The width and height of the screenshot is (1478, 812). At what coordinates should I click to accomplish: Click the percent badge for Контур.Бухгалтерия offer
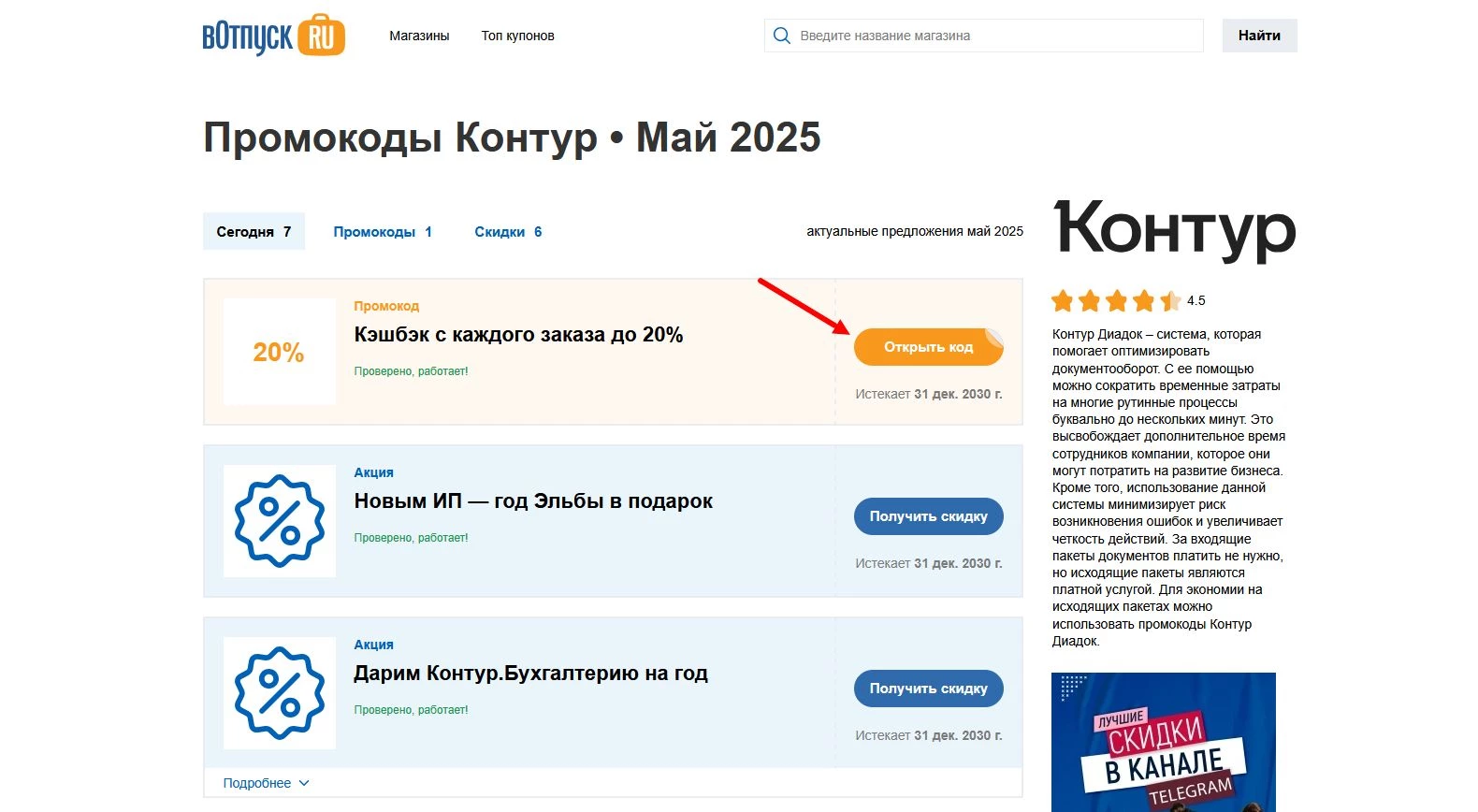pyautogui.click(x=278, y=692)
